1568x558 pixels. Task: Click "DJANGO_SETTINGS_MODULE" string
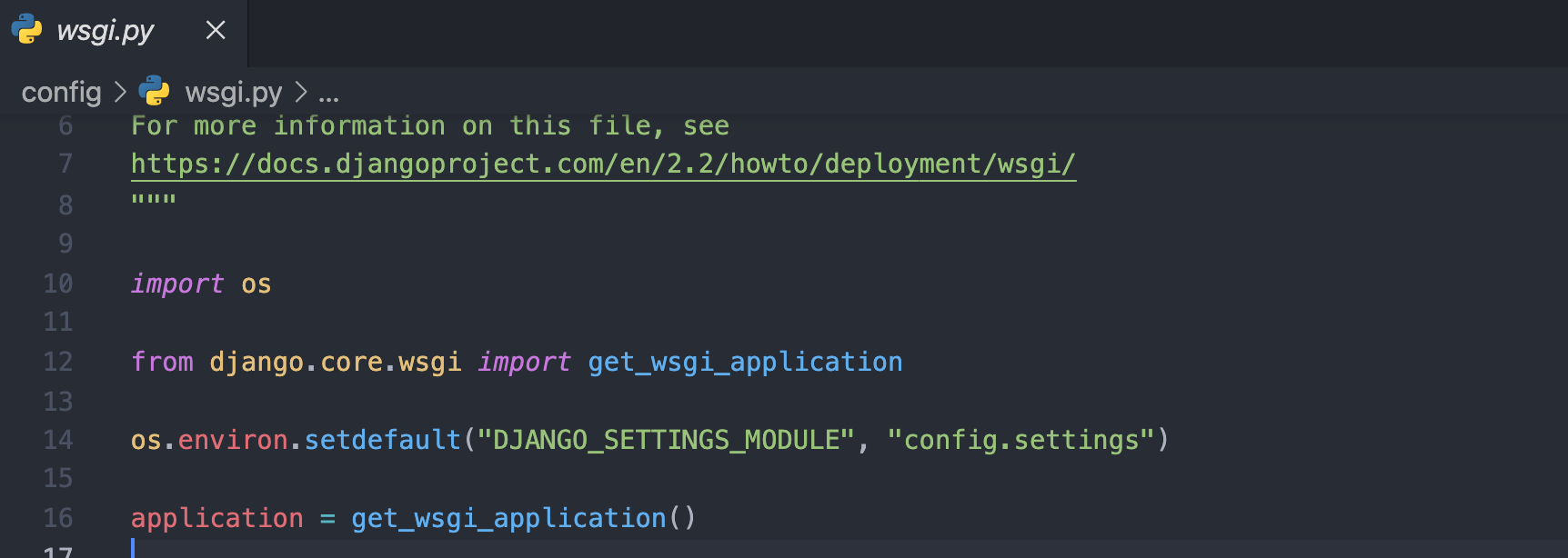tap(666, 441)
